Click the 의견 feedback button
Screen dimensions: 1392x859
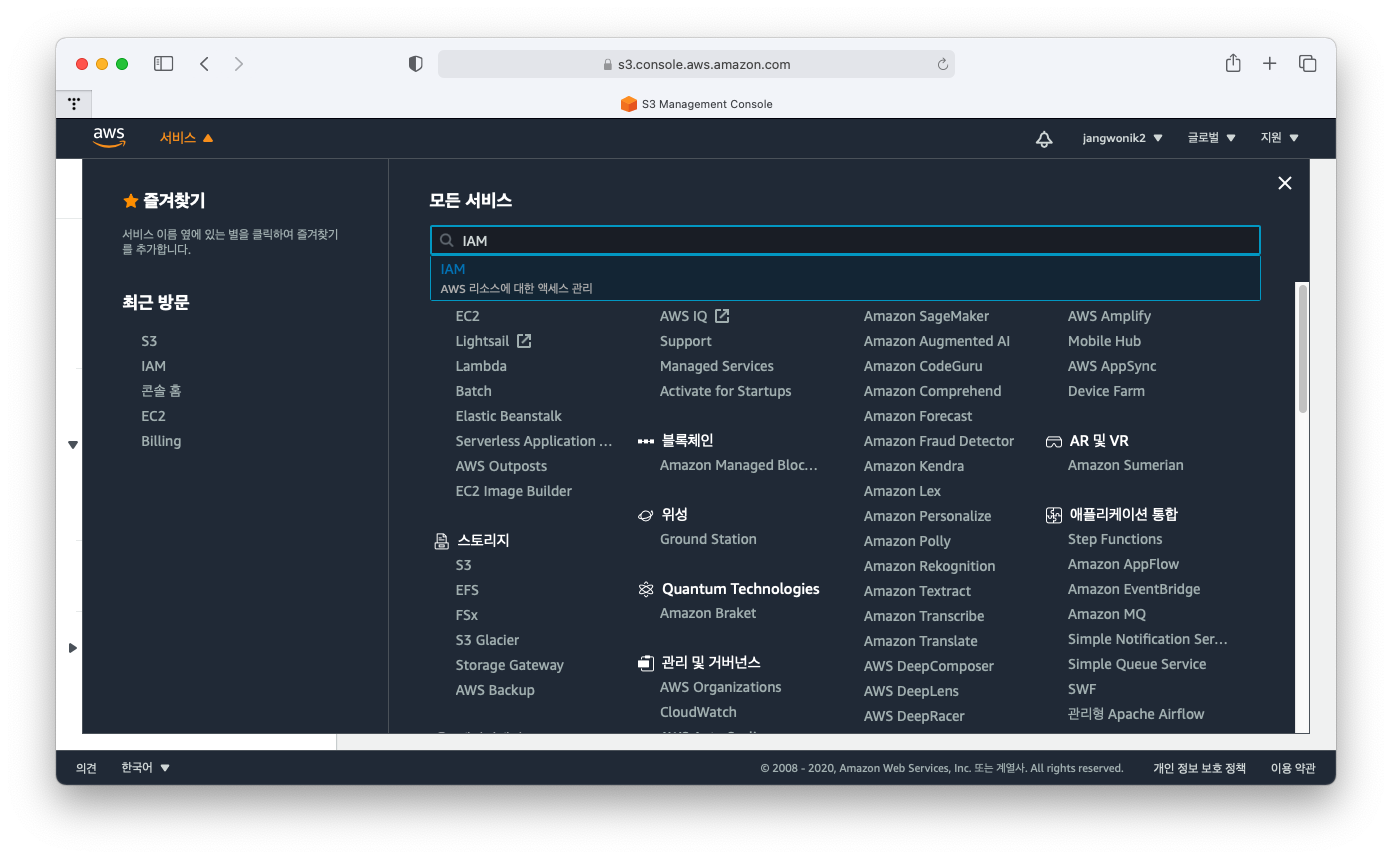pos(87,768)
